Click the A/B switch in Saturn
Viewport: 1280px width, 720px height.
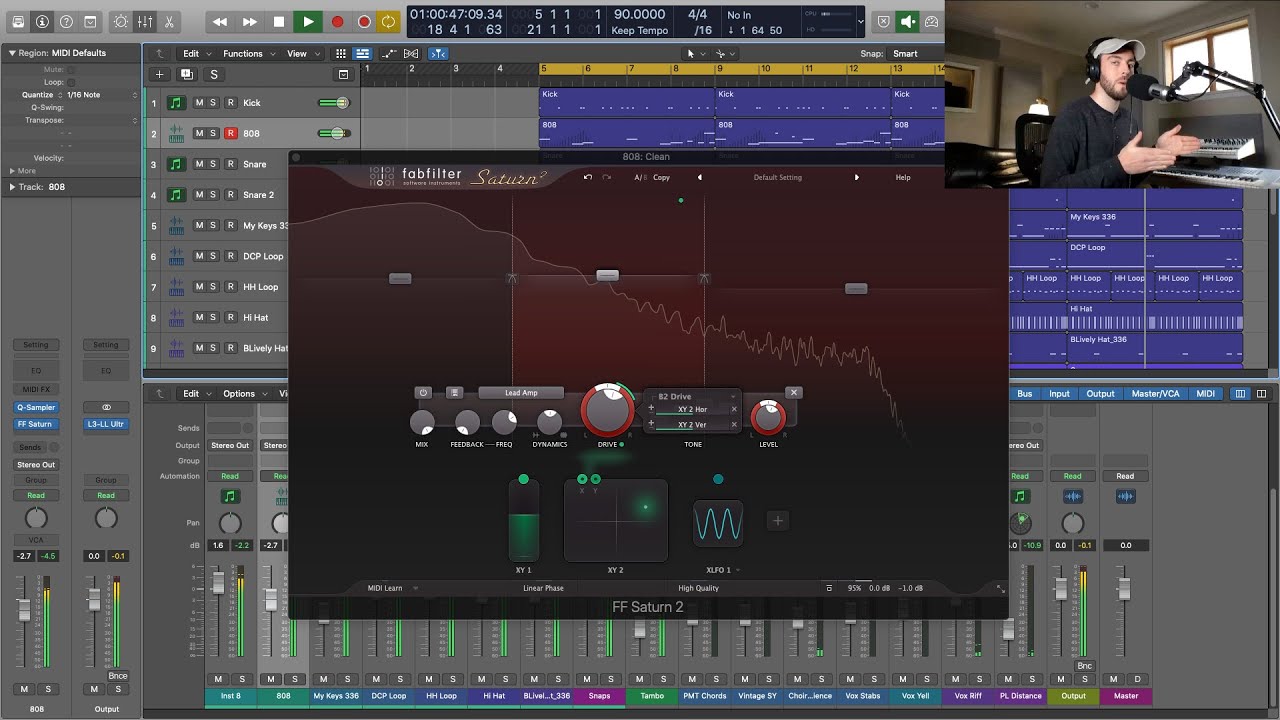click(640, 177)
